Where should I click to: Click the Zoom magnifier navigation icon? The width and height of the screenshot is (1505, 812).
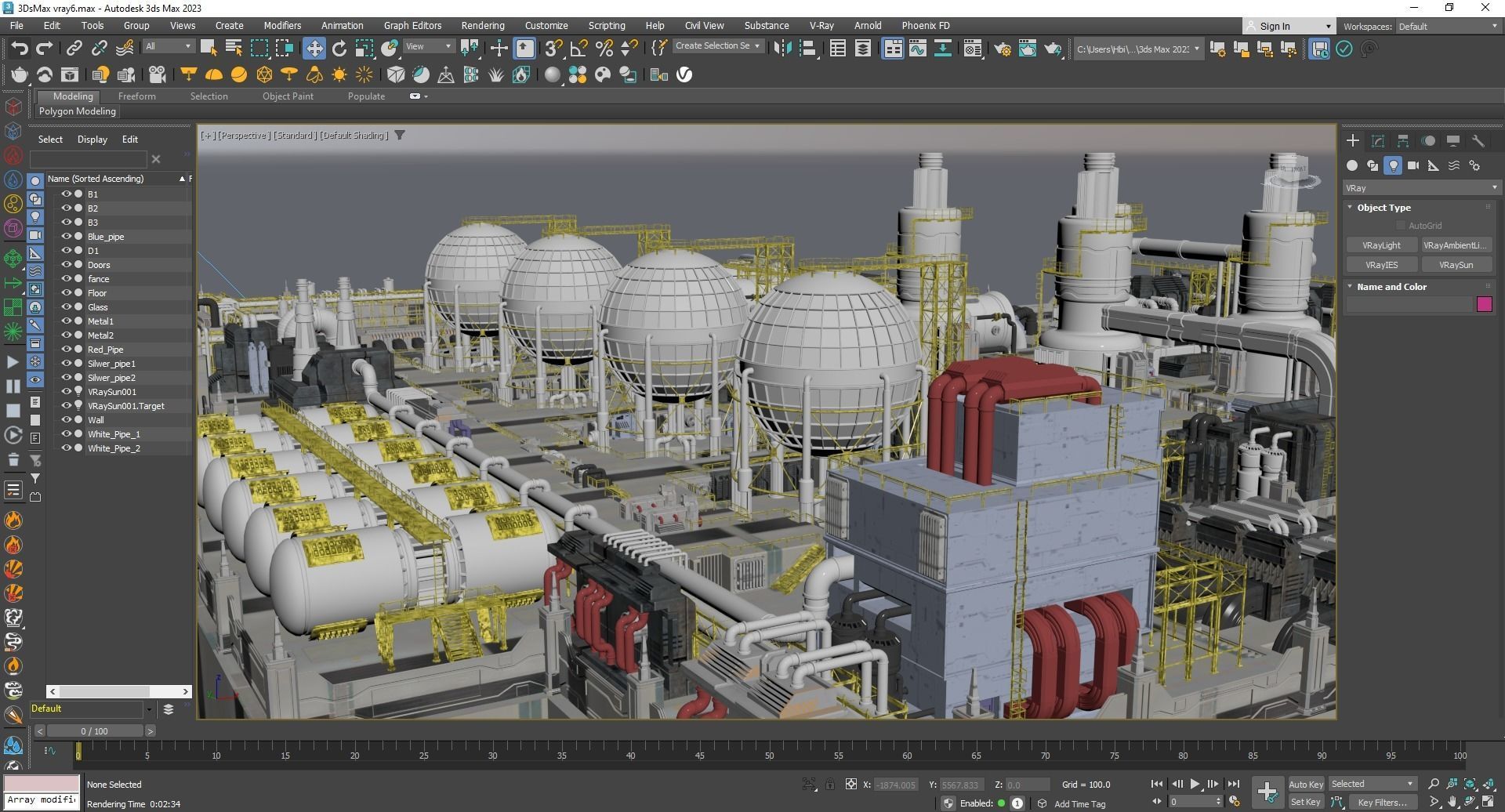(x=1434, y=784)
